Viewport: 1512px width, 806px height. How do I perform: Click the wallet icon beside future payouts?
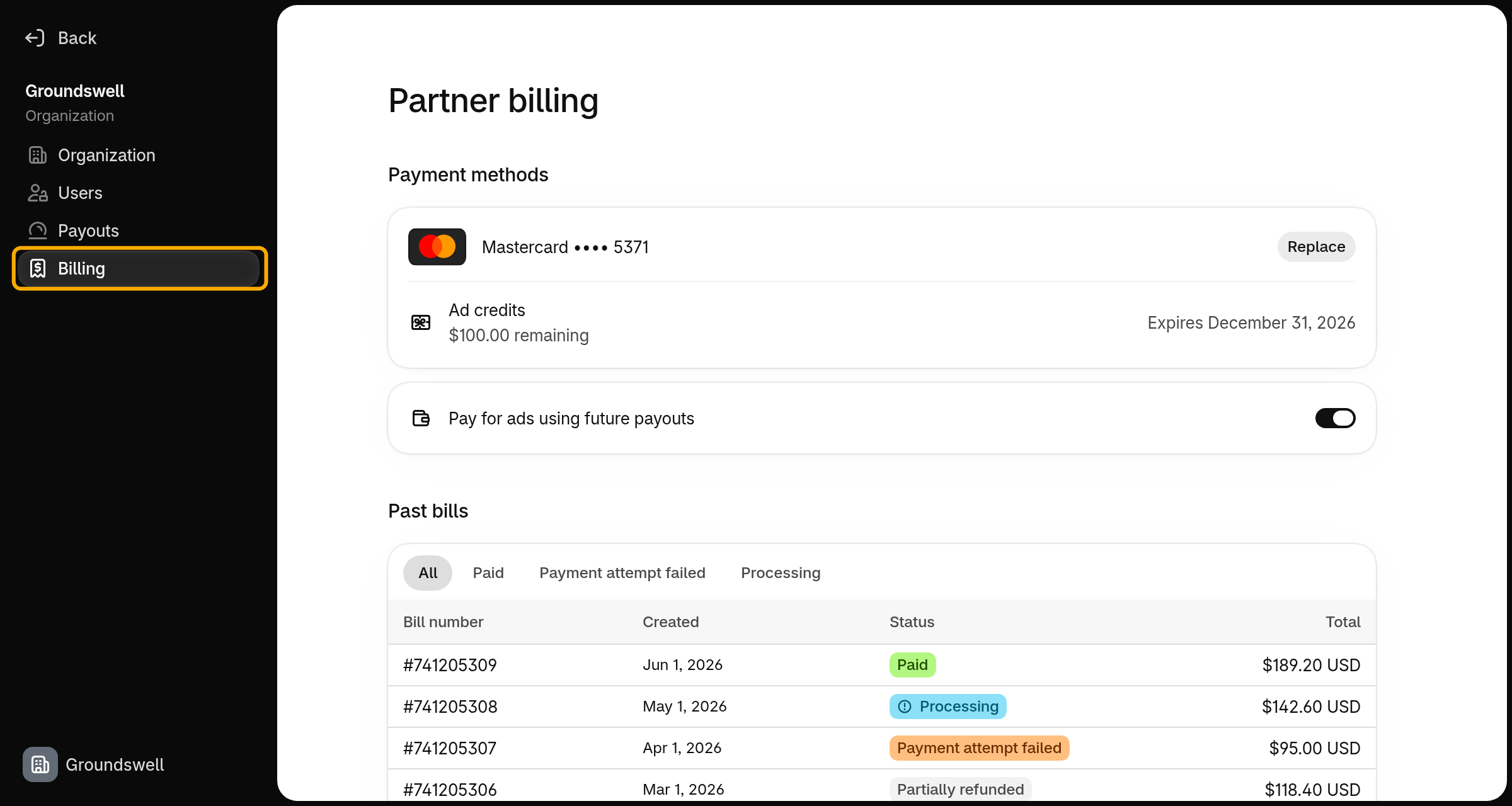click(x=421, y=418)
